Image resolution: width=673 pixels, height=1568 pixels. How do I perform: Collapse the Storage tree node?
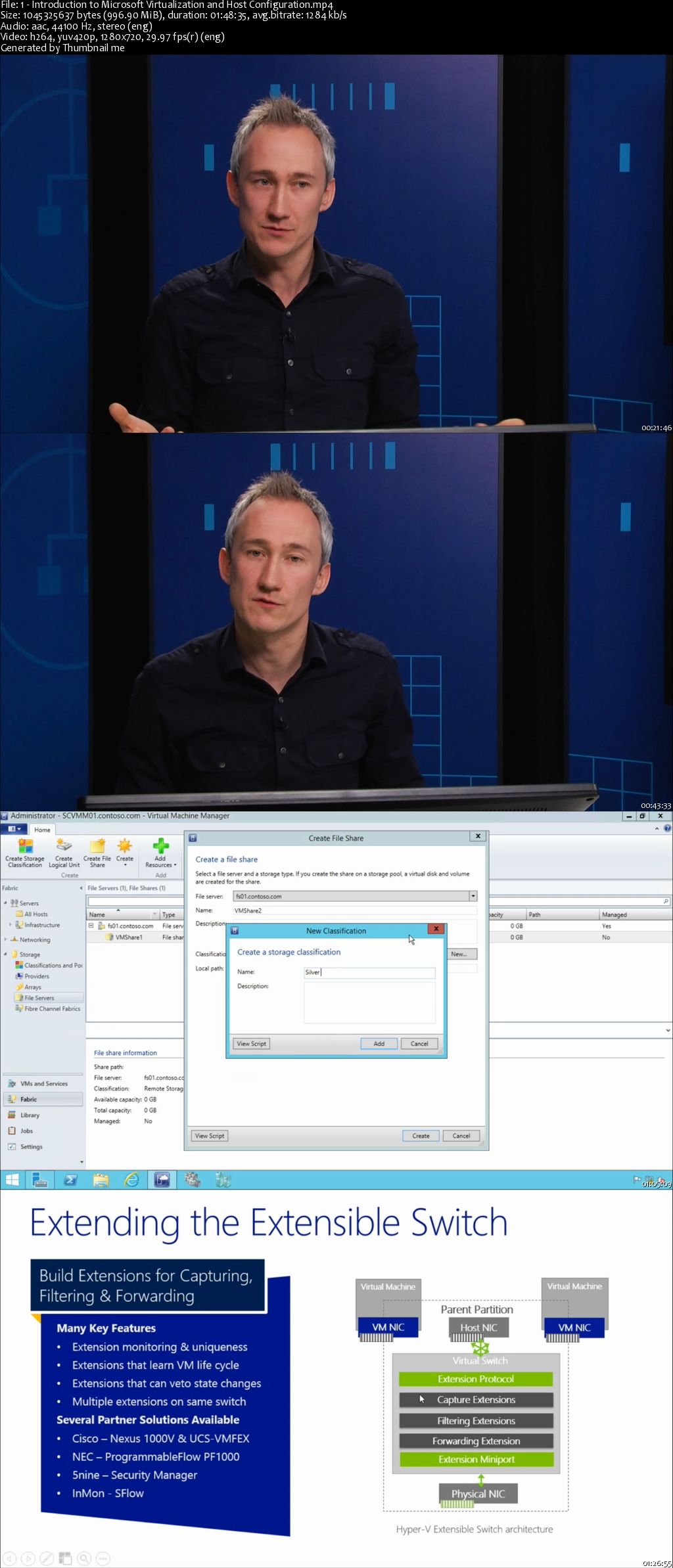click(x=5, y=954)
